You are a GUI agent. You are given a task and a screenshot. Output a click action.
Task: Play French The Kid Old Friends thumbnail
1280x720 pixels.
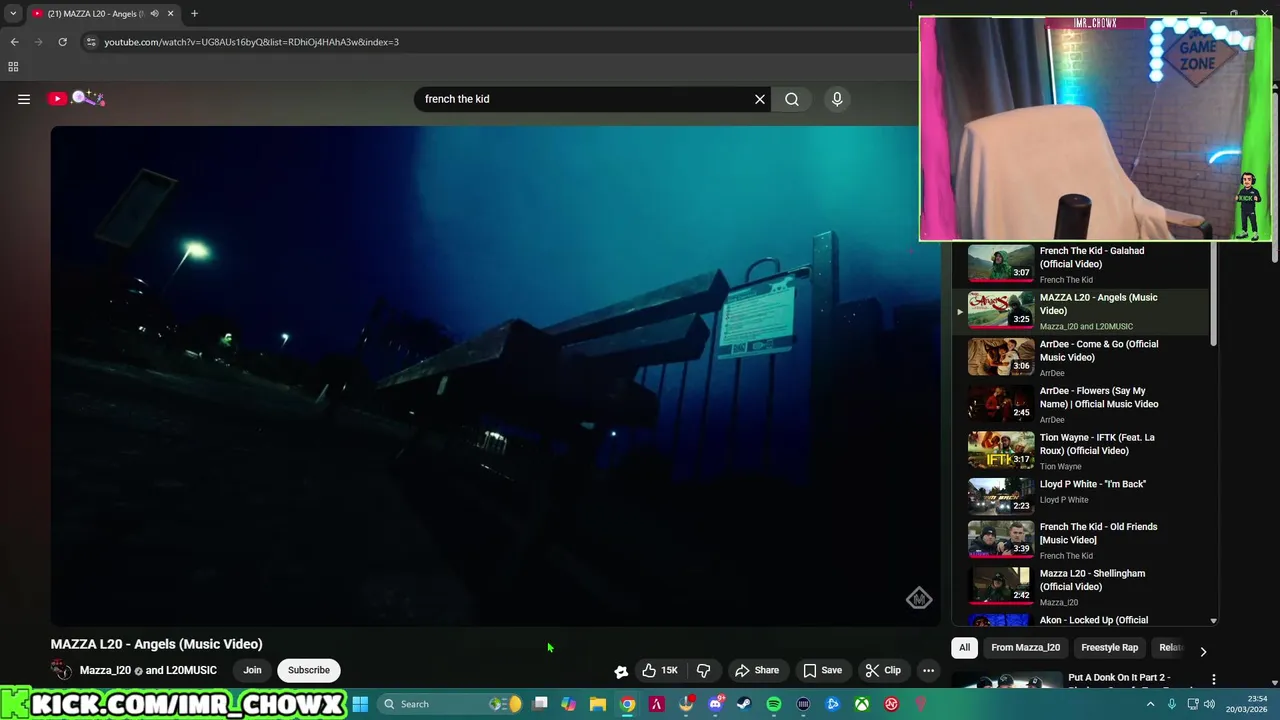(1001, 539)
